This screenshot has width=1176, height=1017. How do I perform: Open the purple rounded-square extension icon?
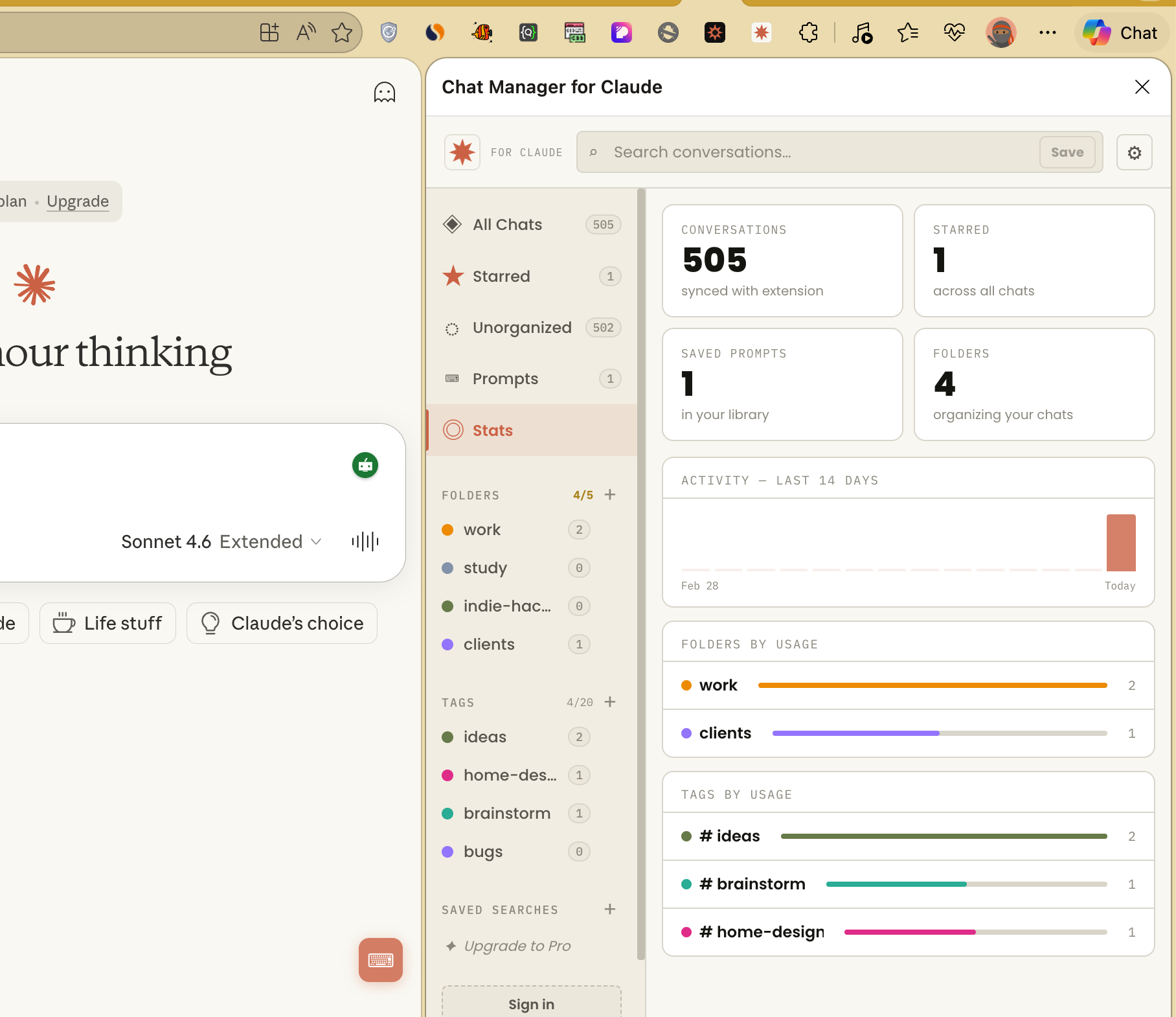622,32
